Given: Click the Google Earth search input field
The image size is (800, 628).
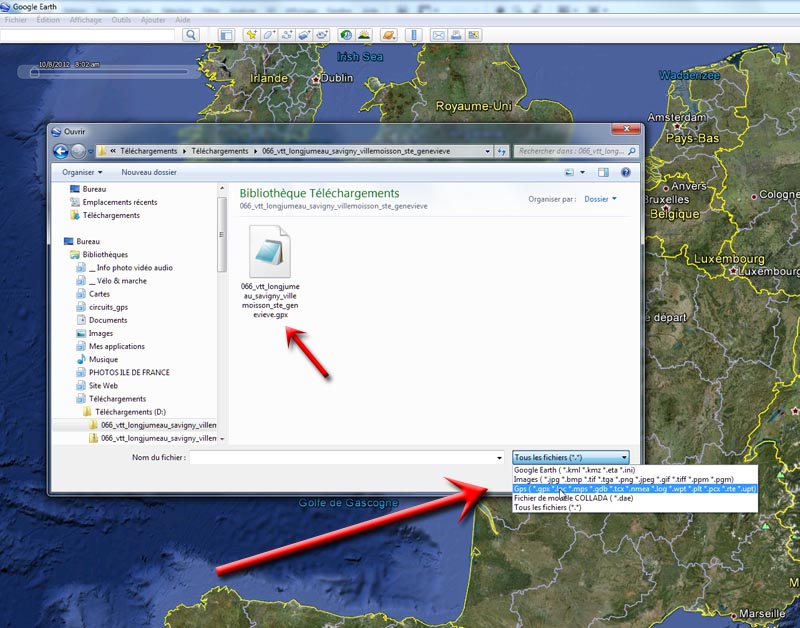Looking at the screenshot, I should [87, 35].
